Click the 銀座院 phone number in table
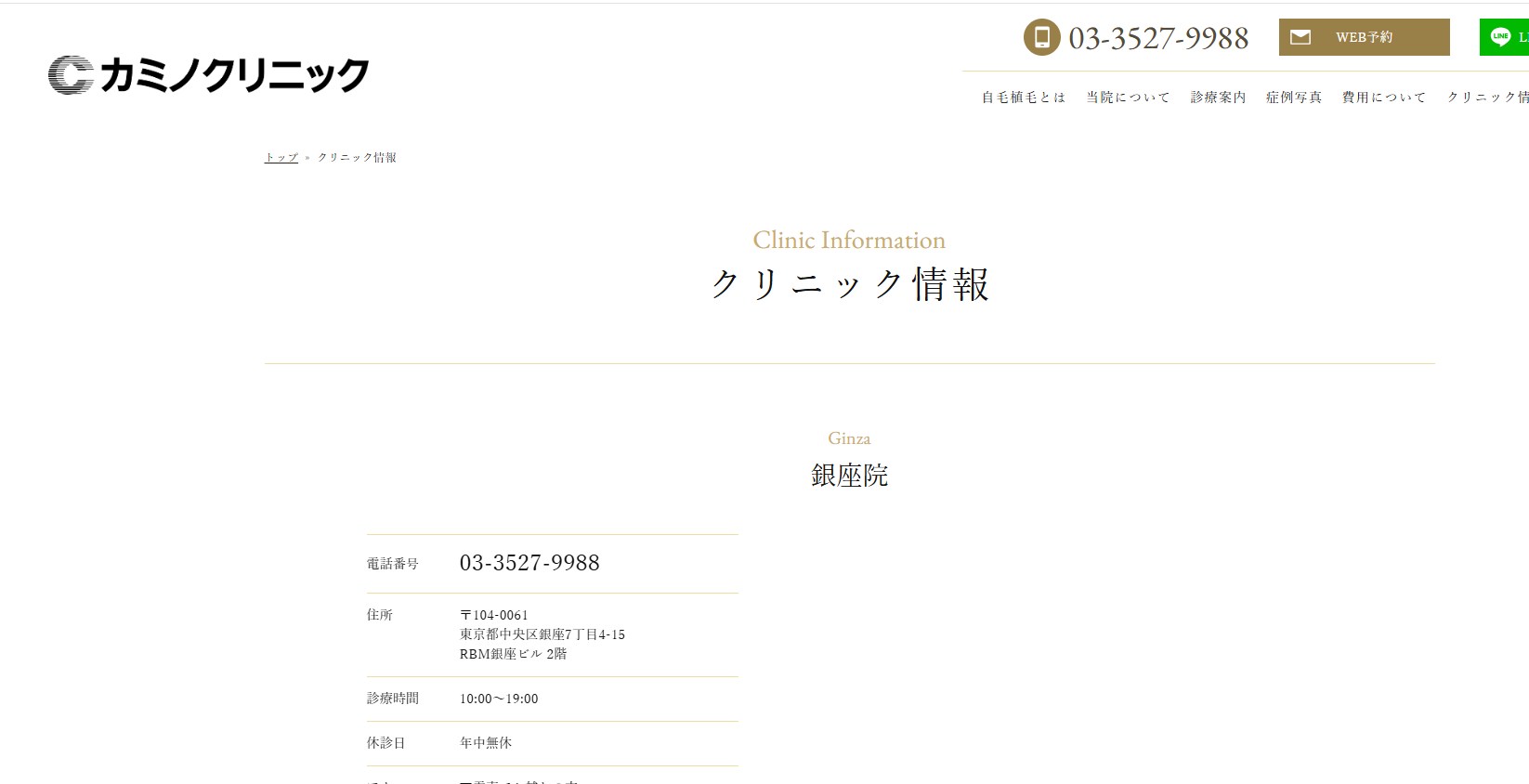Viewport: 1529px width, 784px height. click(x=529, y=563)
